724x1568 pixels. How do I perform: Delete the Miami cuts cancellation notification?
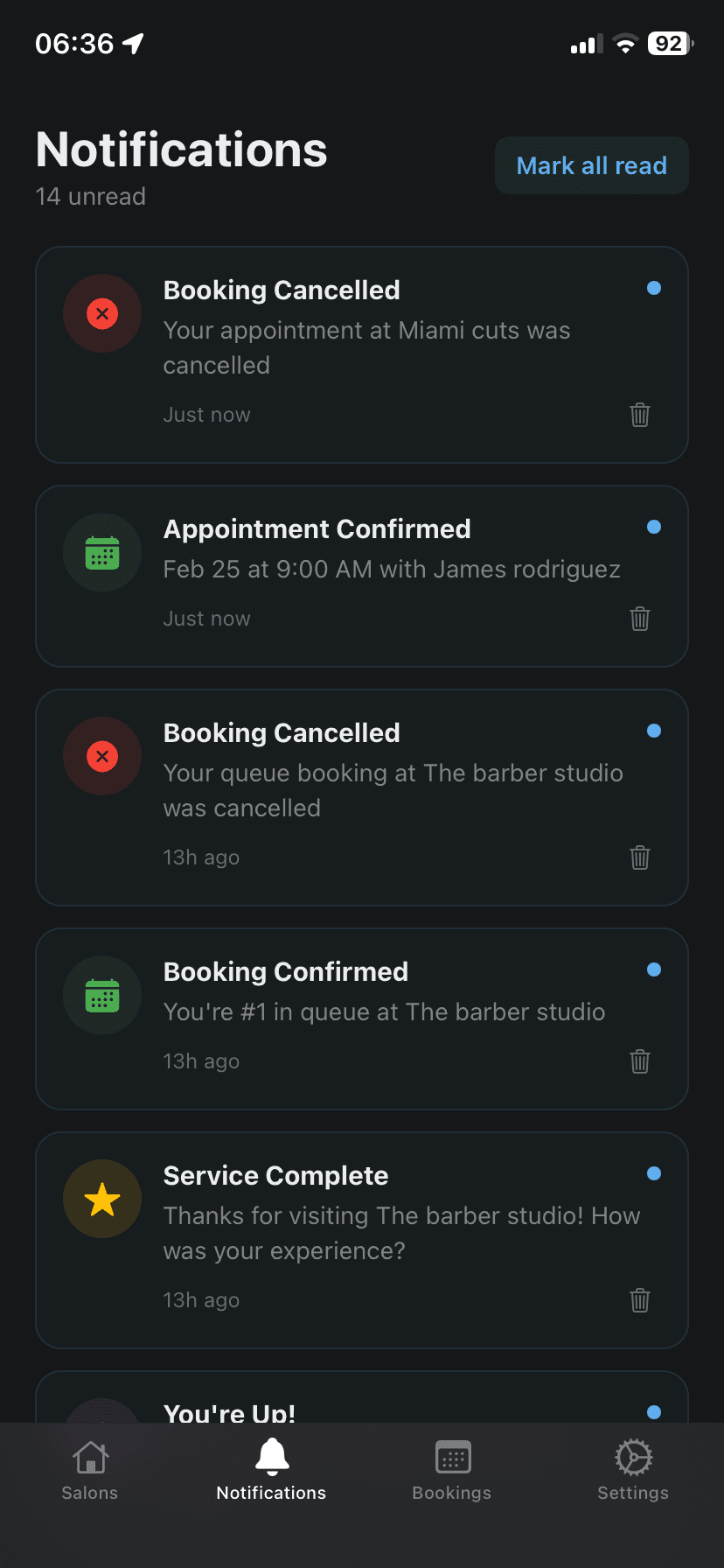click(640, 415)
